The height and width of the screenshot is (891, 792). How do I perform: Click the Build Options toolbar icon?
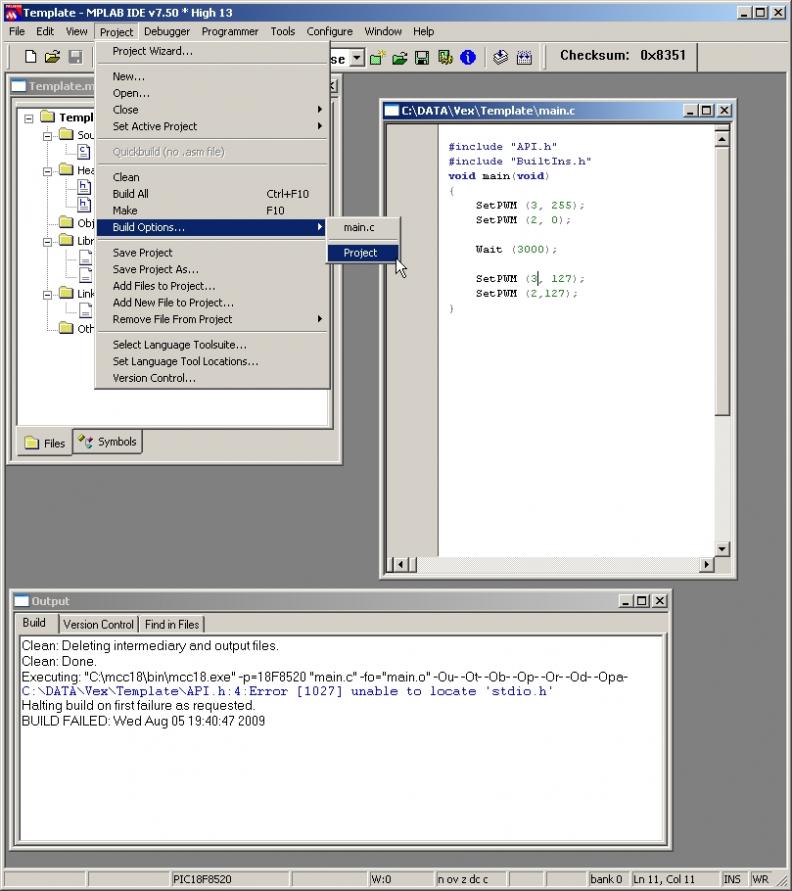pos(445,57)
